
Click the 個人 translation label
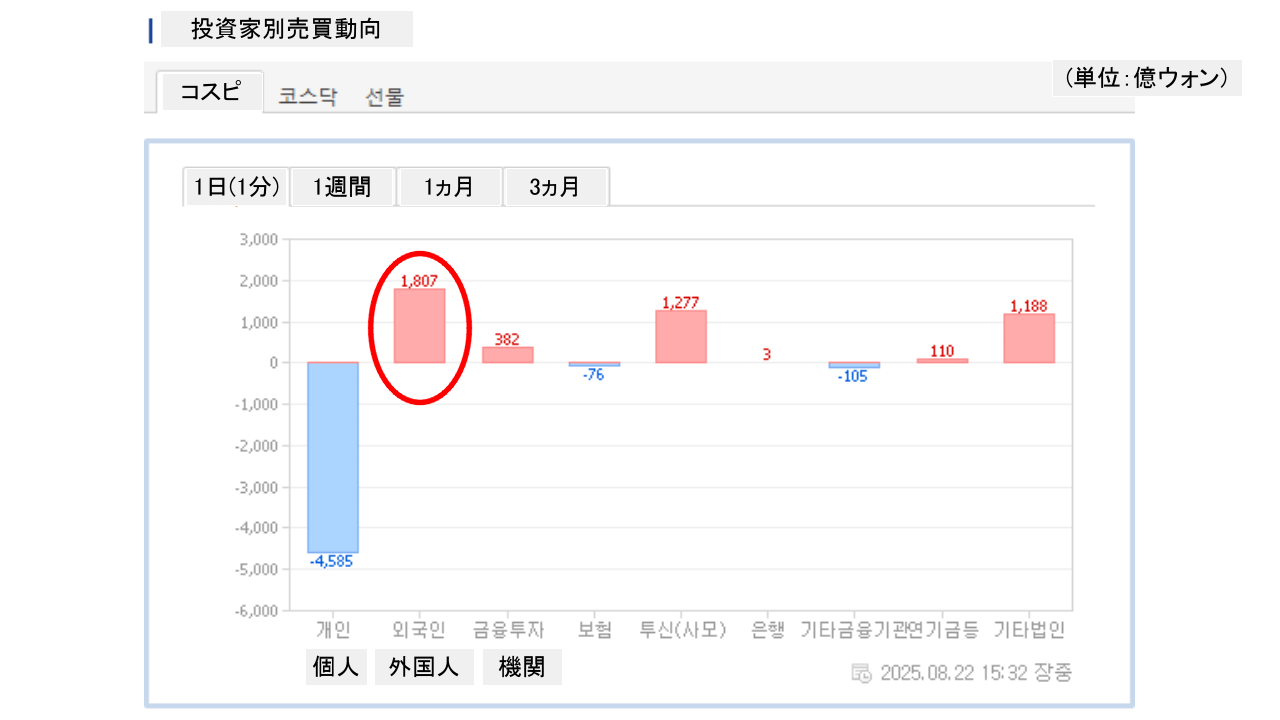coord(335,667)
